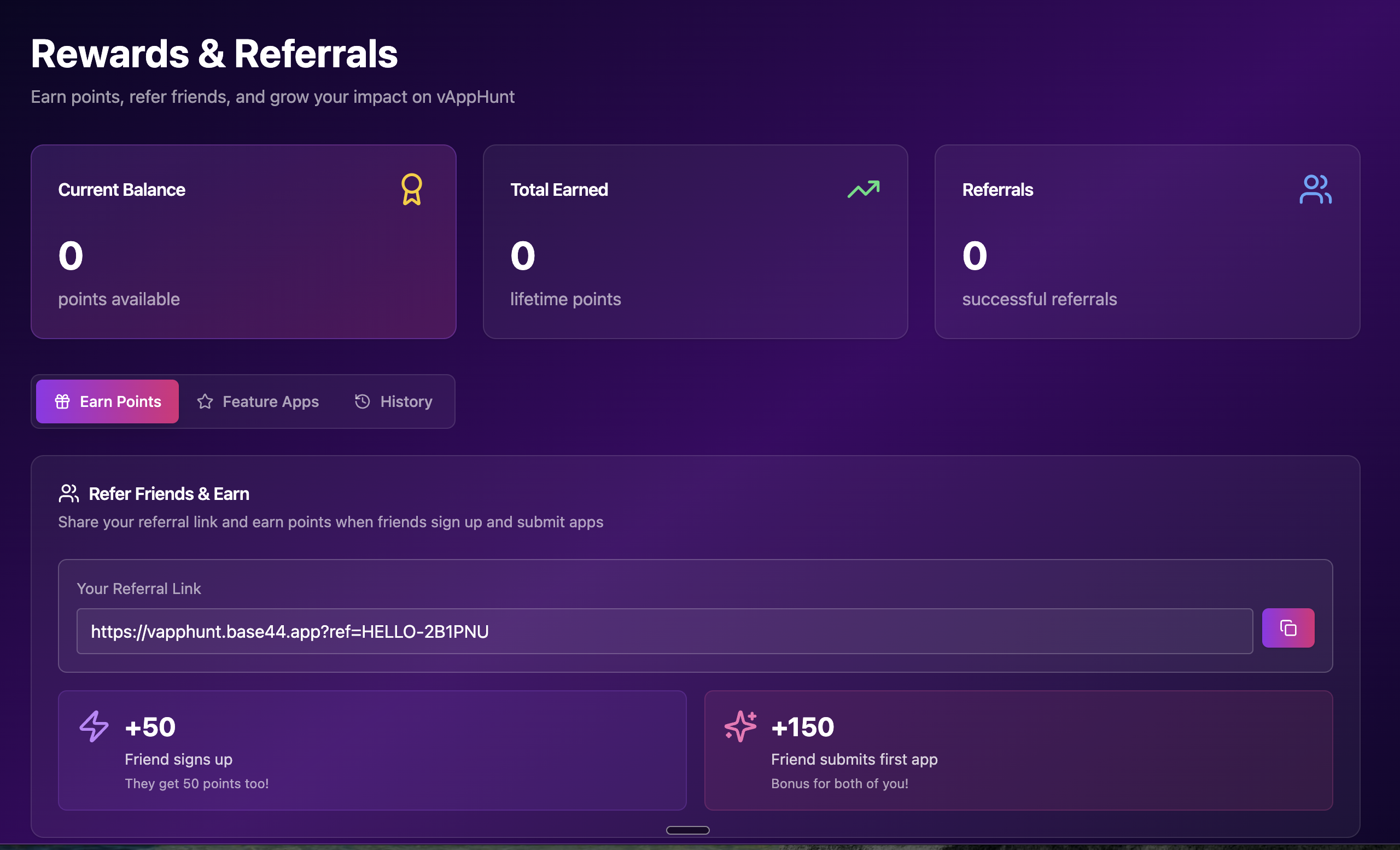Viewport: 1400px width, 850px height.
Task: Click the lightning bolt icon beside +50
Action: click(94, 726)
